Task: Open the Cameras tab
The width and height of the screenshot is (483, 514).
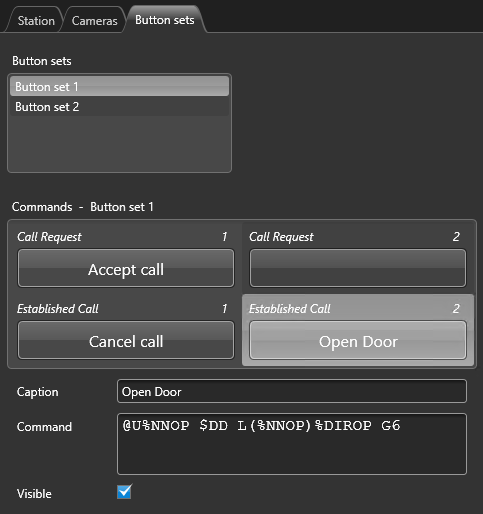Action: click(x=94, y=21)
